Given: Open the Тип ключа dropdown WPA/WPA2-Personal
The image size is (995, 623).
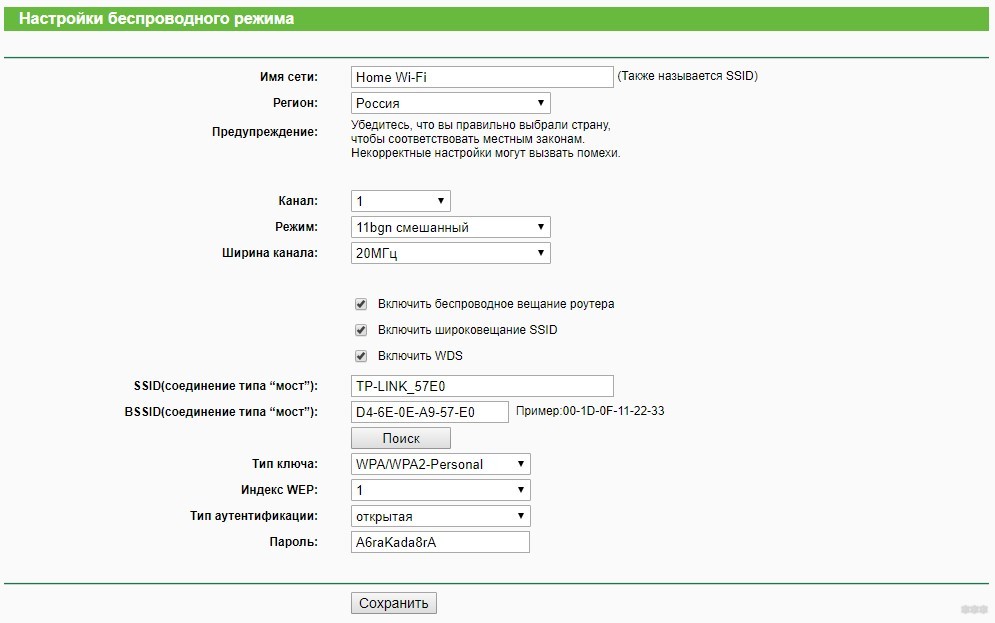Looking at the screenshot, I should [x=440, y=464].
